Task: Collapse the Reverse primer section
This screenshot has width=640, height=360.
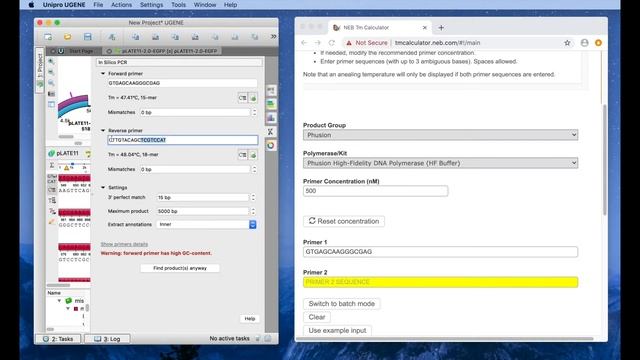Action: pos(103,131)
